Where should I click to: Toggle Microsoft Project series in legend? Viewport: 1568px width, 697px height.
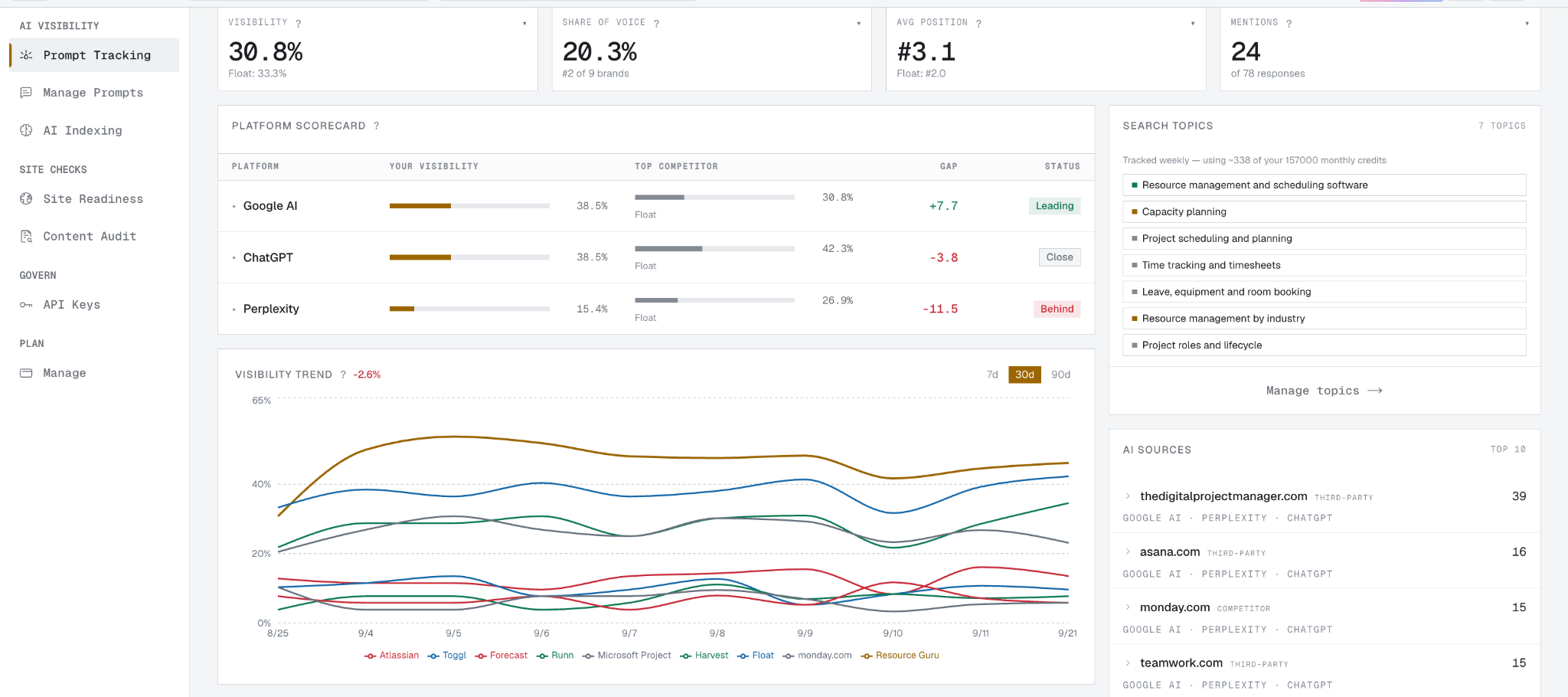627,656
